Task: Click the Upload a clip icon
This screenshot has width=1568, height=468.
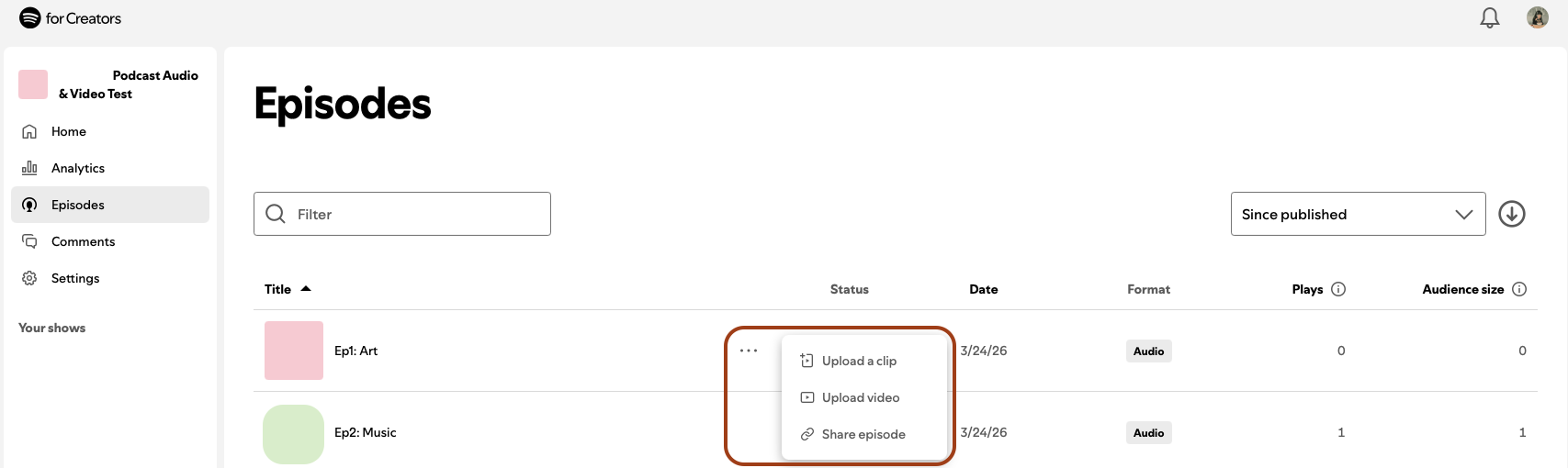Action: [807, 361]
